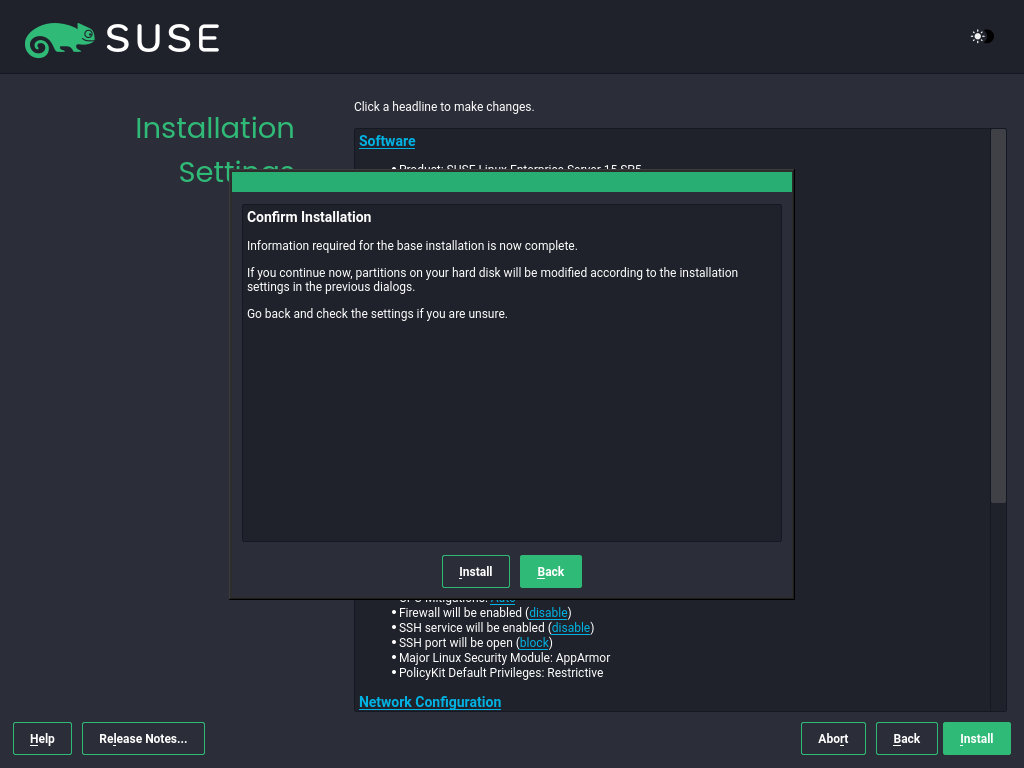
Task: Block the SSH port
Action: pyautogui.click(x=533, y=642)
